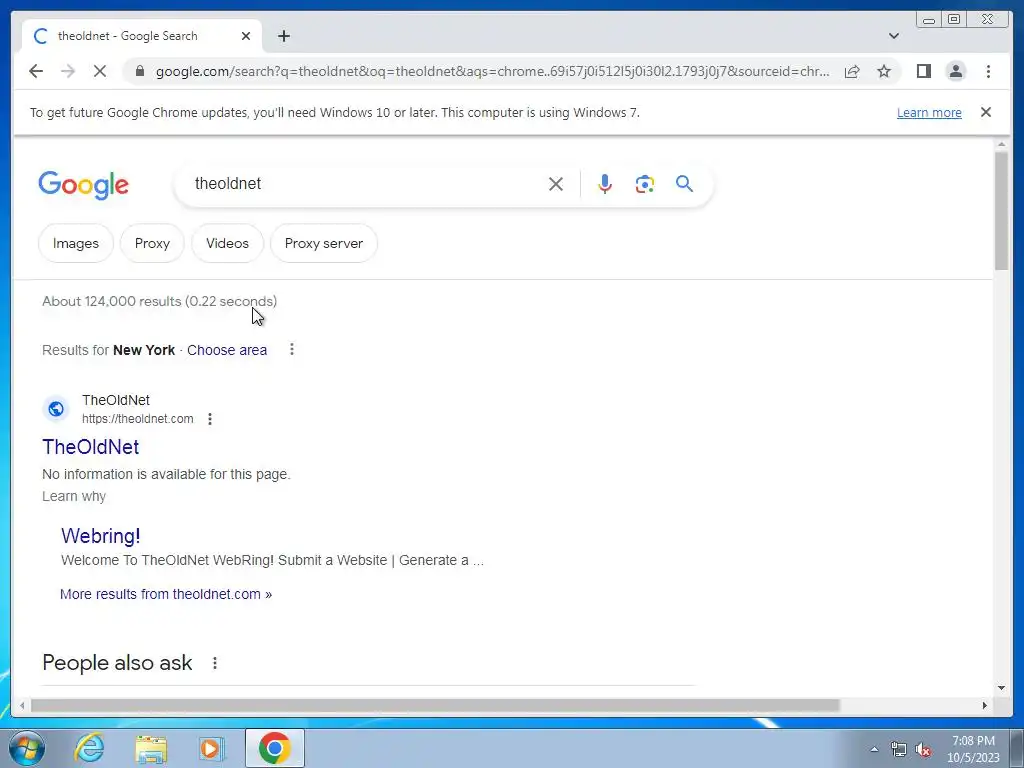Viewport: 1024px width, 768px height.
Task: Bookmark this page with the star icon
Action: coord(884,71)
